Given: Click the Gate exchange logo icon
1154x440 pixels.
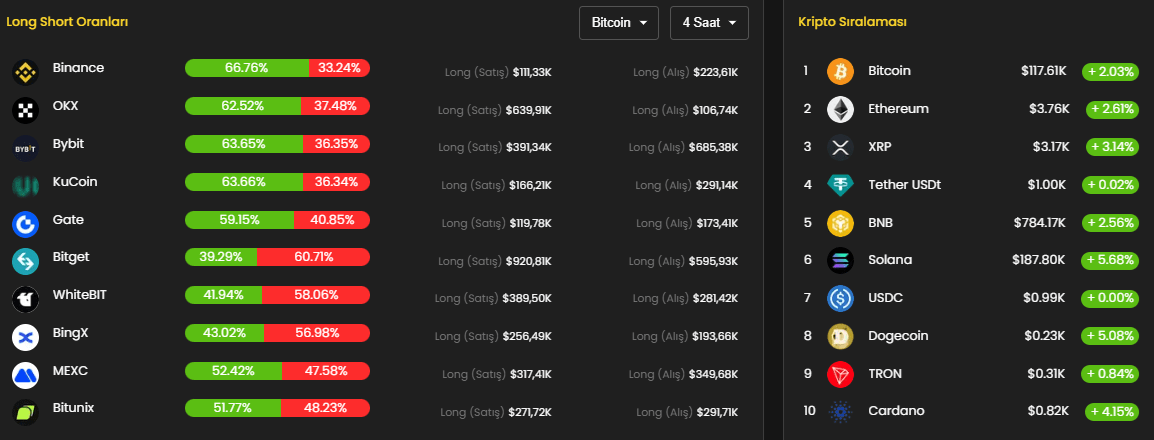Looking at the screenshot, I should (x=25, y=224).
